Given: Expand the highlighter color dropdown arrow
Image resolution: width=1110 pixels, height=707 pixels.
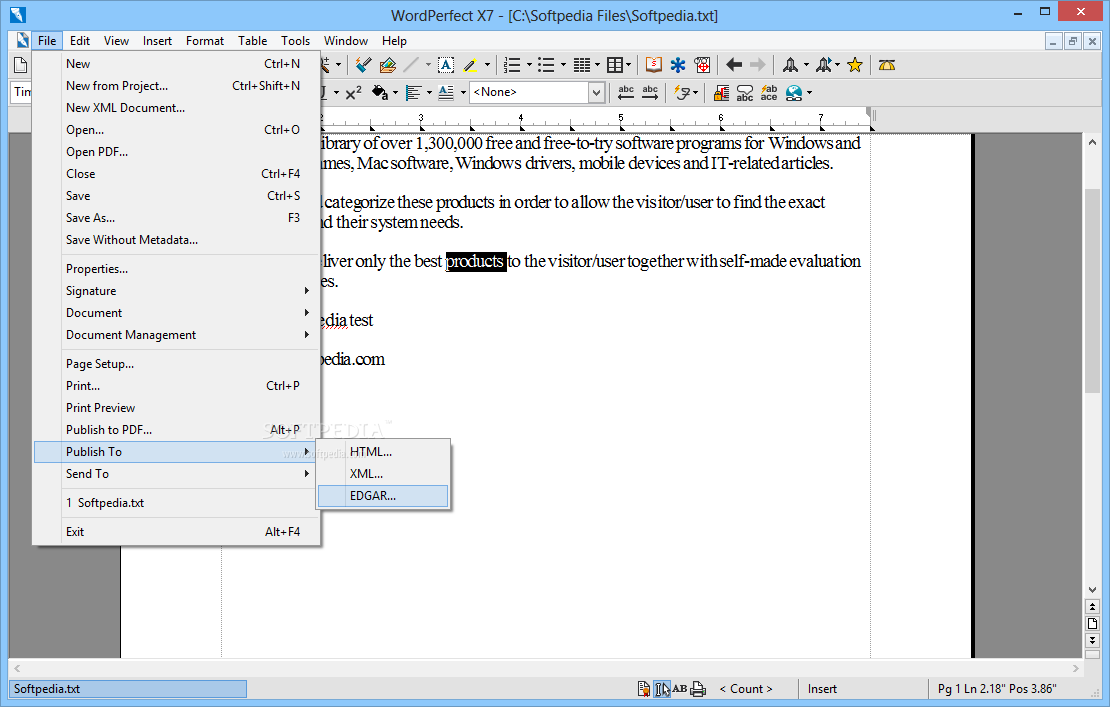Looking at the screenshot, I should [x=487, y=65].
